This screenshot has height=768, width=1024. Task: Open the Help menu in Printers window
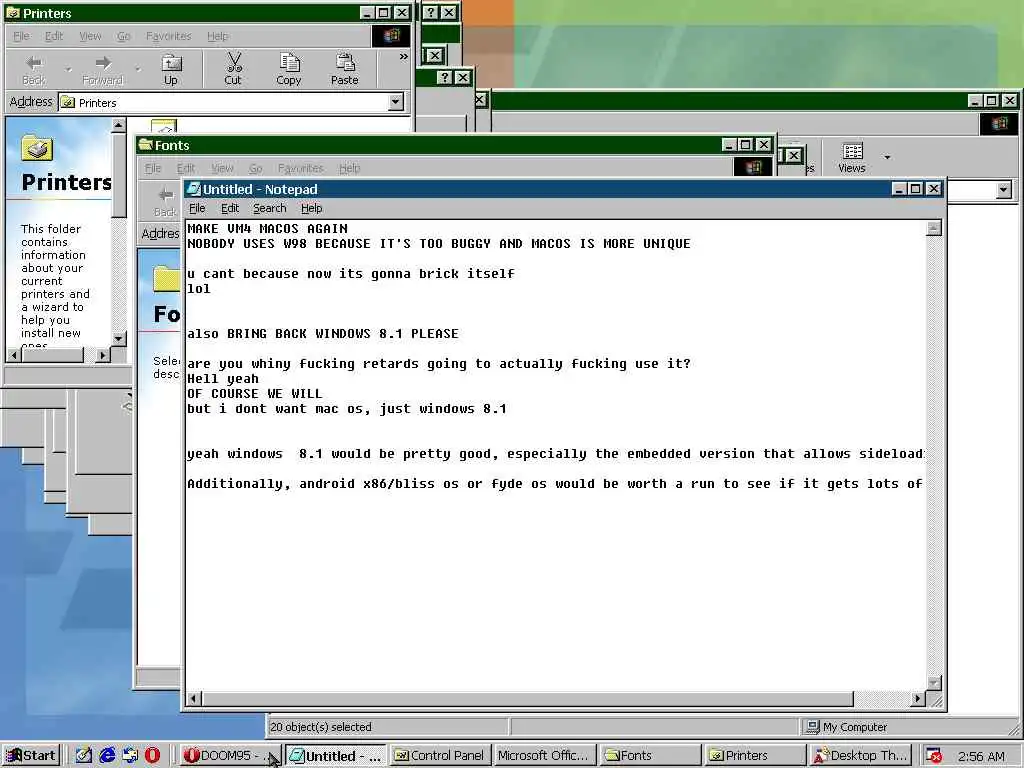tap(217, 36)
